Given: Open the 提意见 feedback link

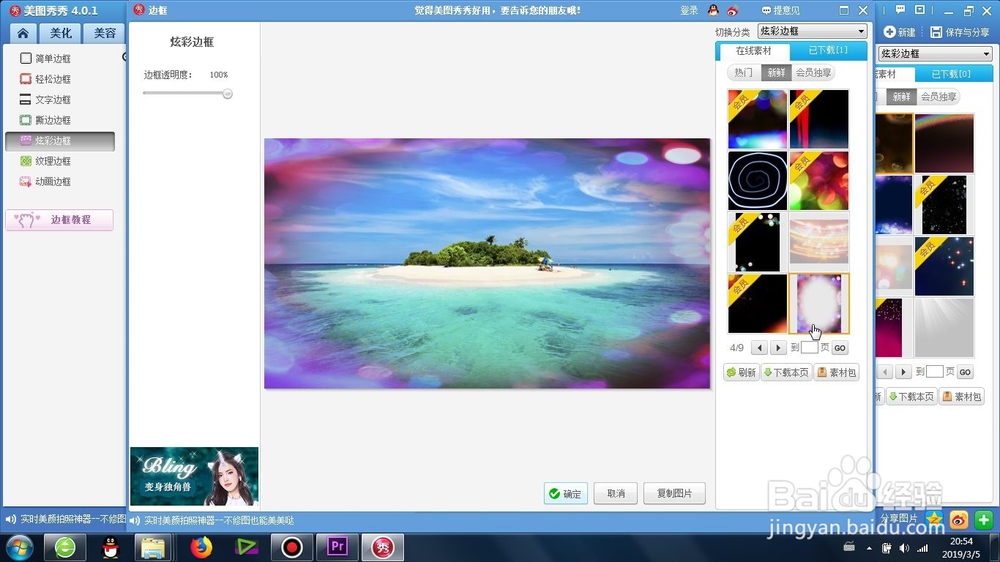Looking at the screenshot, I should point(781,11).
